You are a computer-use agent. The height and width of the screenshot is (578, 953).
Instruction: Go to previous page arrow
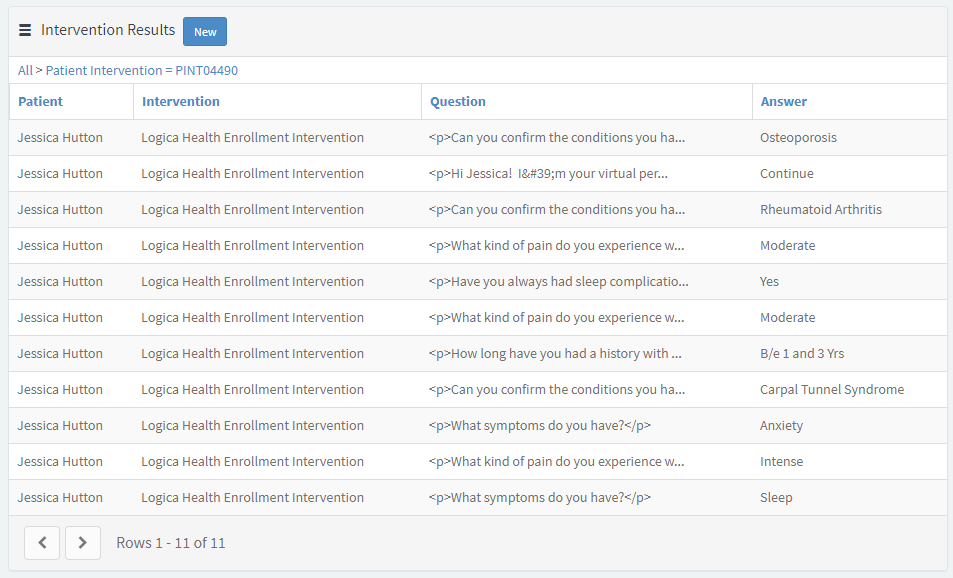[x=42, y=543]
